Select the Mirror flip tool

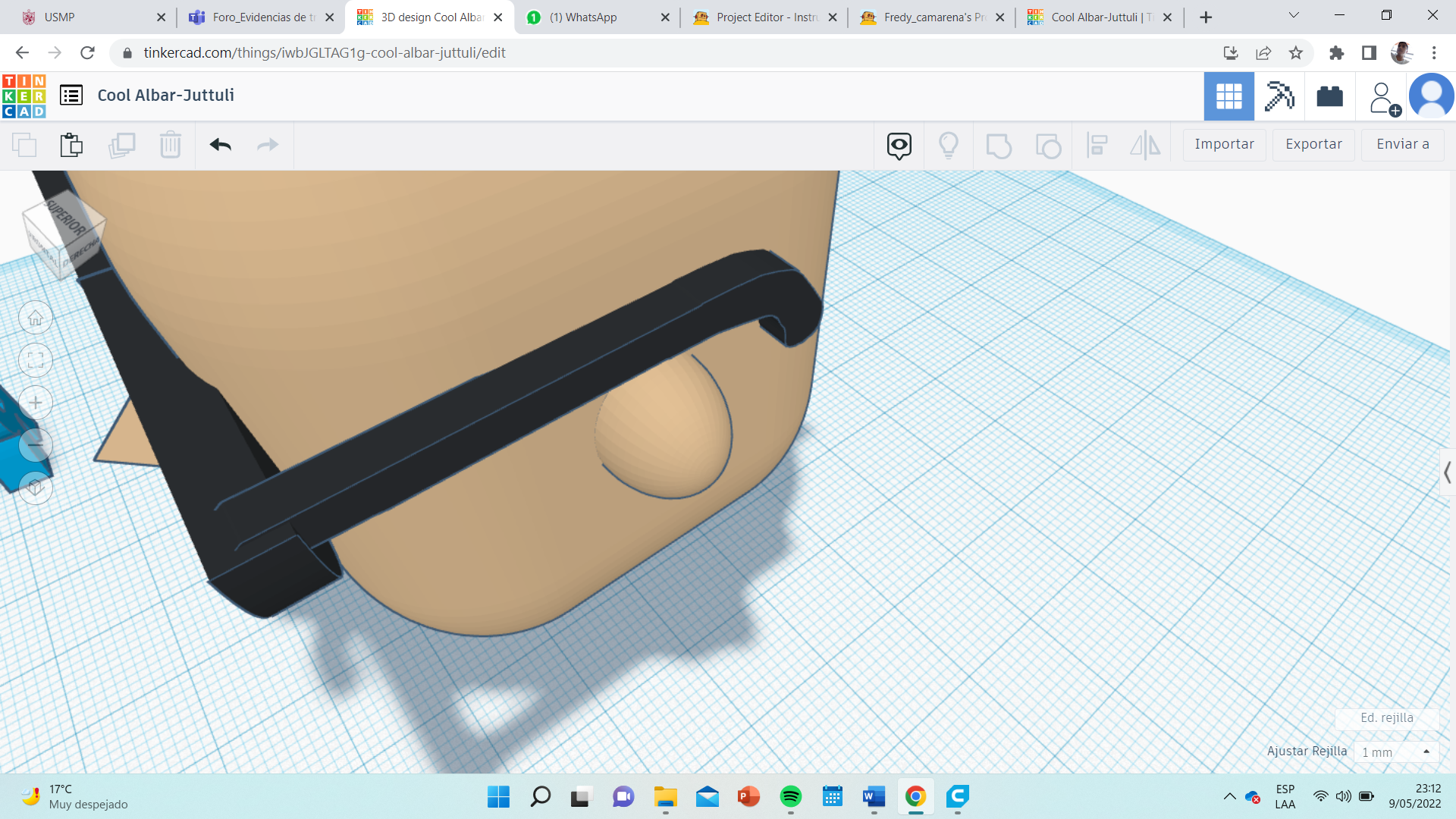[x=1145, y=145]
